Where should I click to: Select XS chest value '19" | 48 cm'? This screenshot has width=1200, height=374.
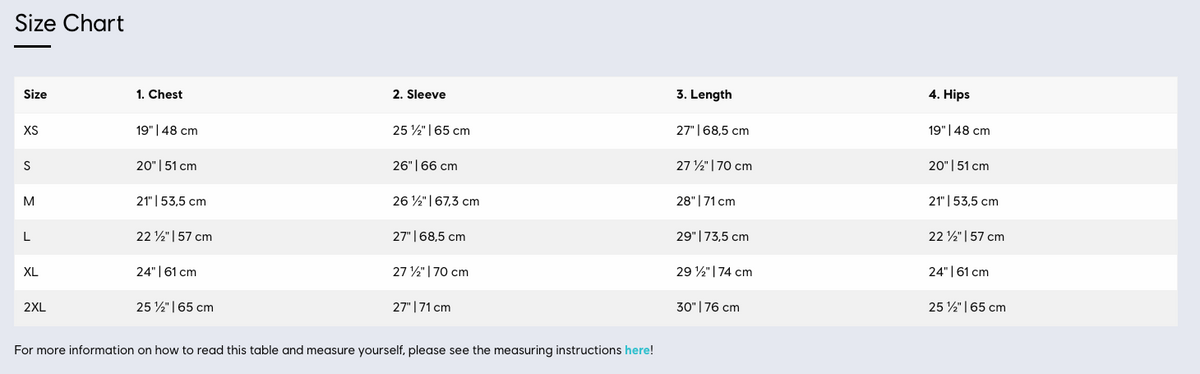[x=167, y=131]
